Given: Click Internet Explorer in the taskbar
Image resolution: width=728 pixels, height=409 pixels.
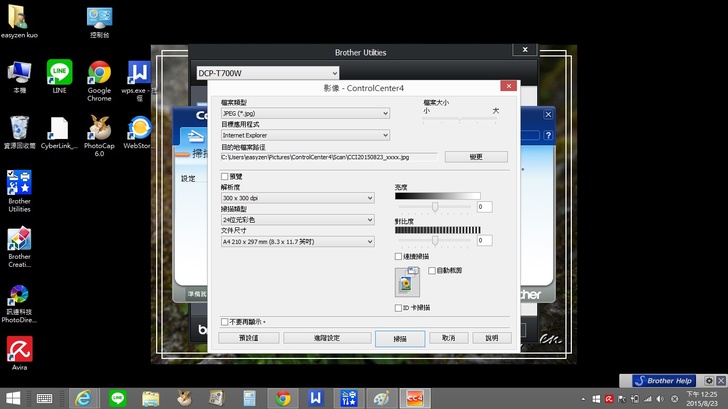Looking at the screenshot, I should pyautogui.click(x=84, y=398).
